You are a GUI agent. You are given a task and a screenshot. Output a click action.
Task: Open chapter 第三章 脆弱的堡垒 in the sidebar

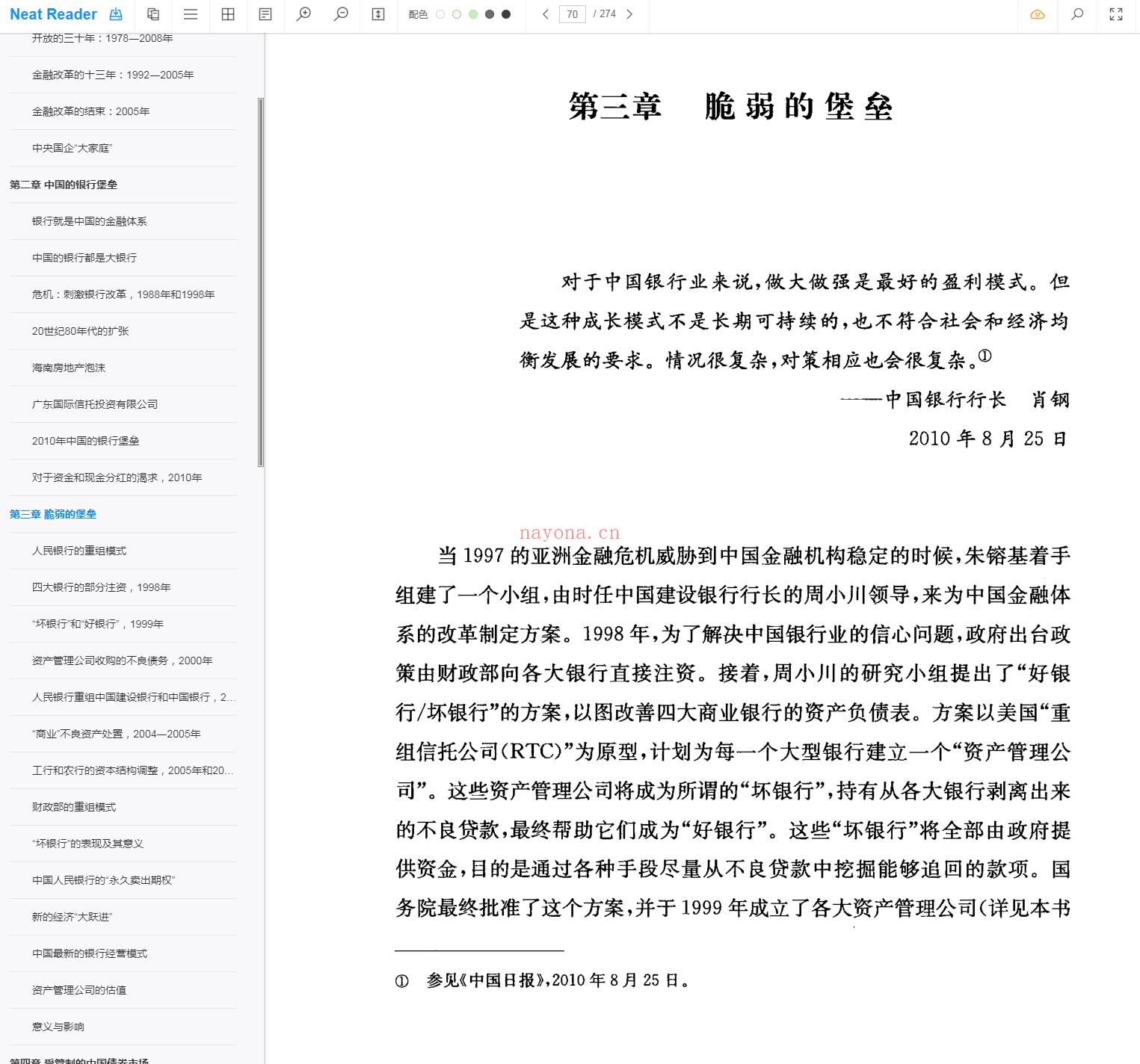pos(53,514)
